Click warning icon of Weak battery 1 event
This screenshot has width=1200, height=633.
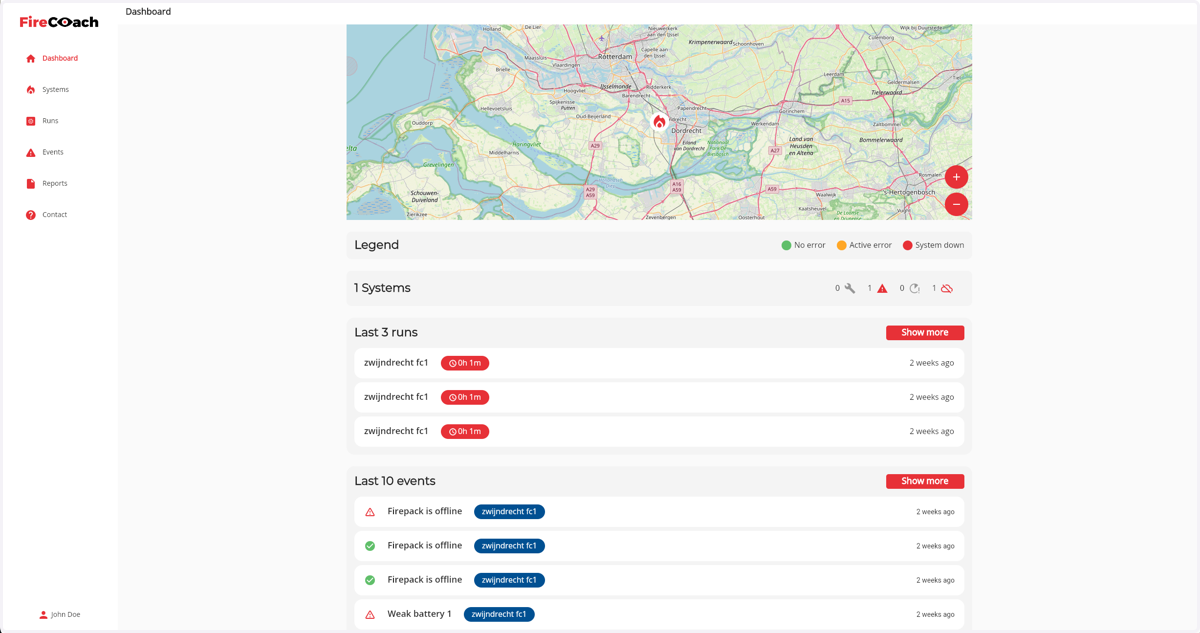370,615
